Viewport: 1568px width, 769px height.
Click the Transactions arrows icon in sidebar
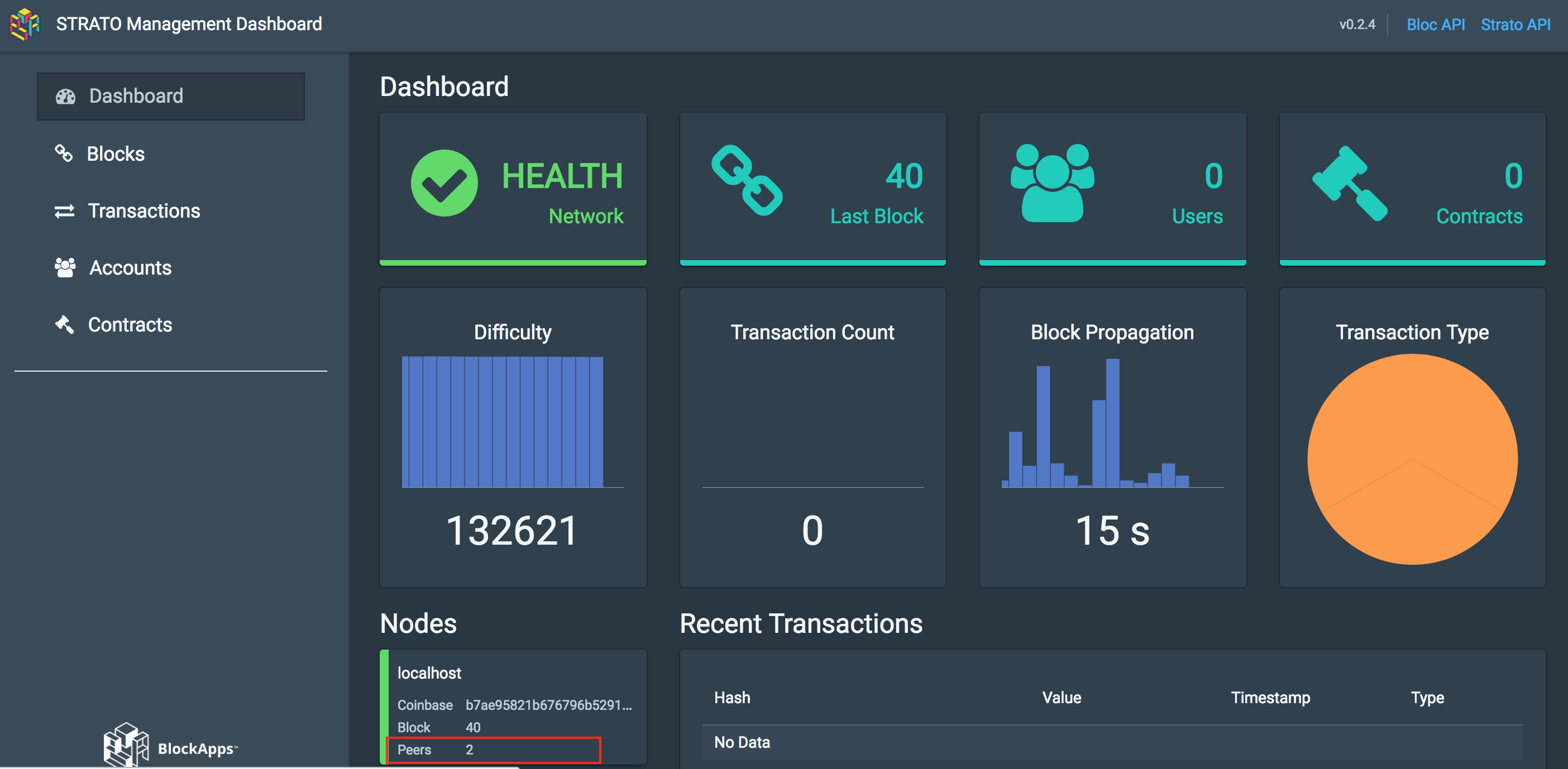click(64, 211)
